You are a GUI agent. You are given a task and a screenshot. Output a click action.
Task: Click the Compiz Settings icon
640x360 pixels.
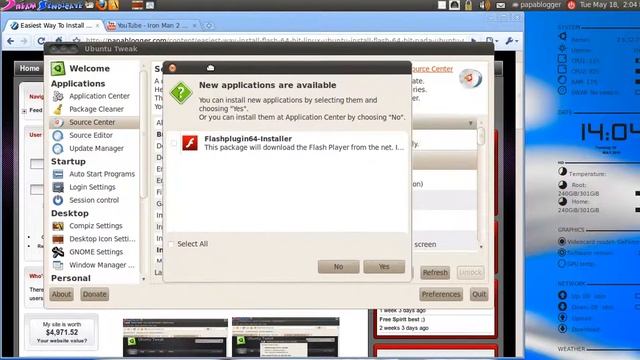[58, 226]
